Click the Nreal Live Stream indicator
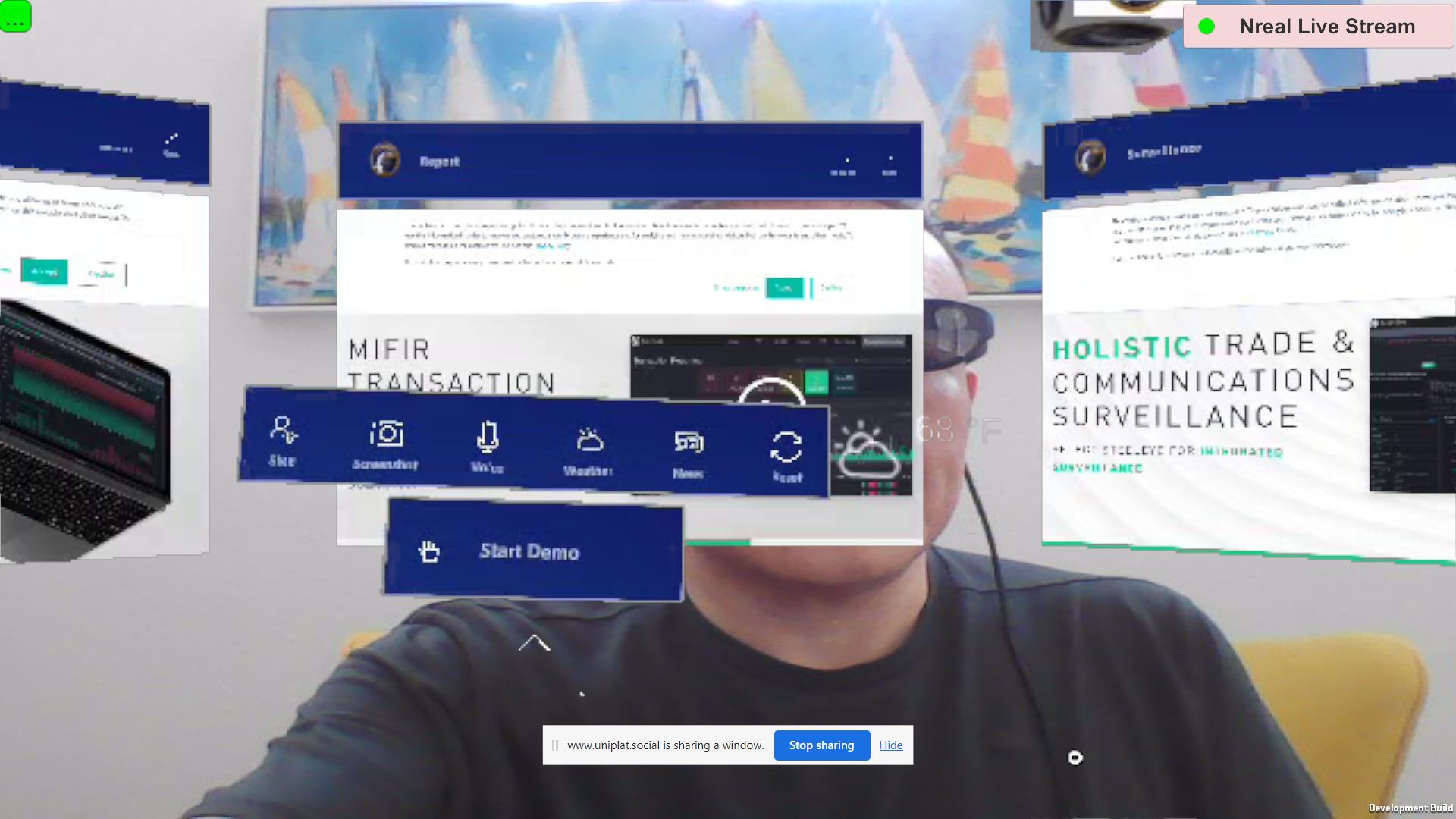The height and width of the screenshot is (819, 1456). pyautogui.click(x=1318, y=27)
